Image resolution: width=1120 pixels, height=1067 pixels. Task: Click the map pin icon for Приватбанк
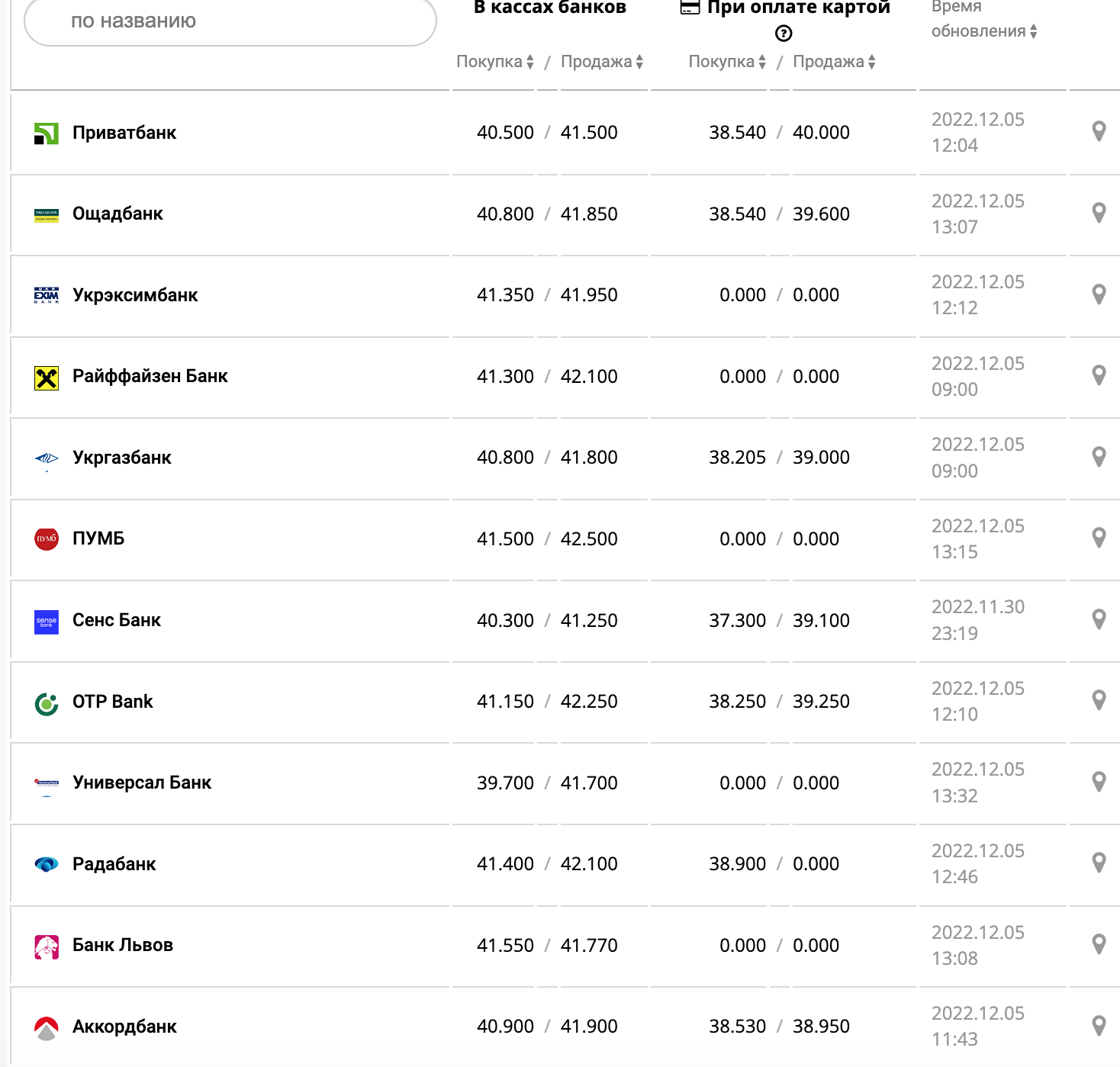click(x=1099, y=132)
